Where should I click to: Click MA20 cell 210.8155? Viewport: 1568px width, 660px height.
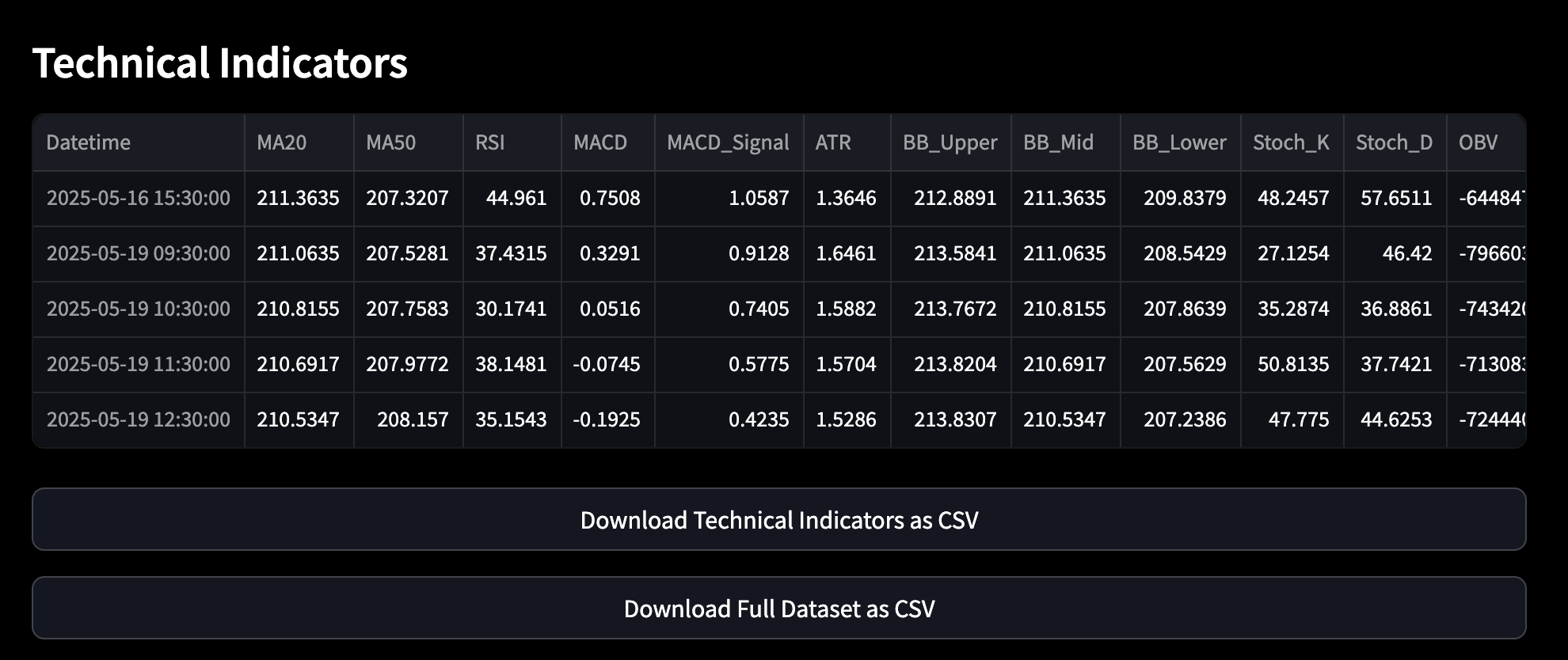coord(299,309)
